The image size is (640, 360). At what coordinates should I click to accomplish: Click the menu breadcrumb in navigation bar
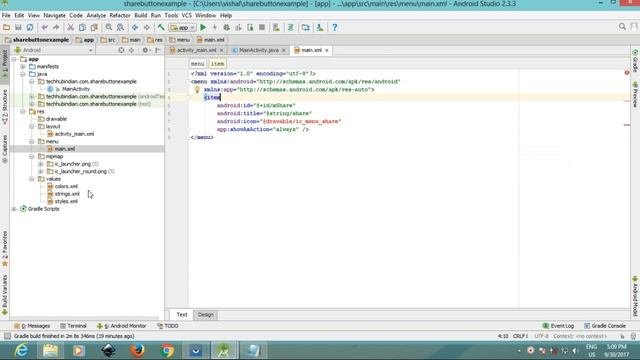click(180, 40)
